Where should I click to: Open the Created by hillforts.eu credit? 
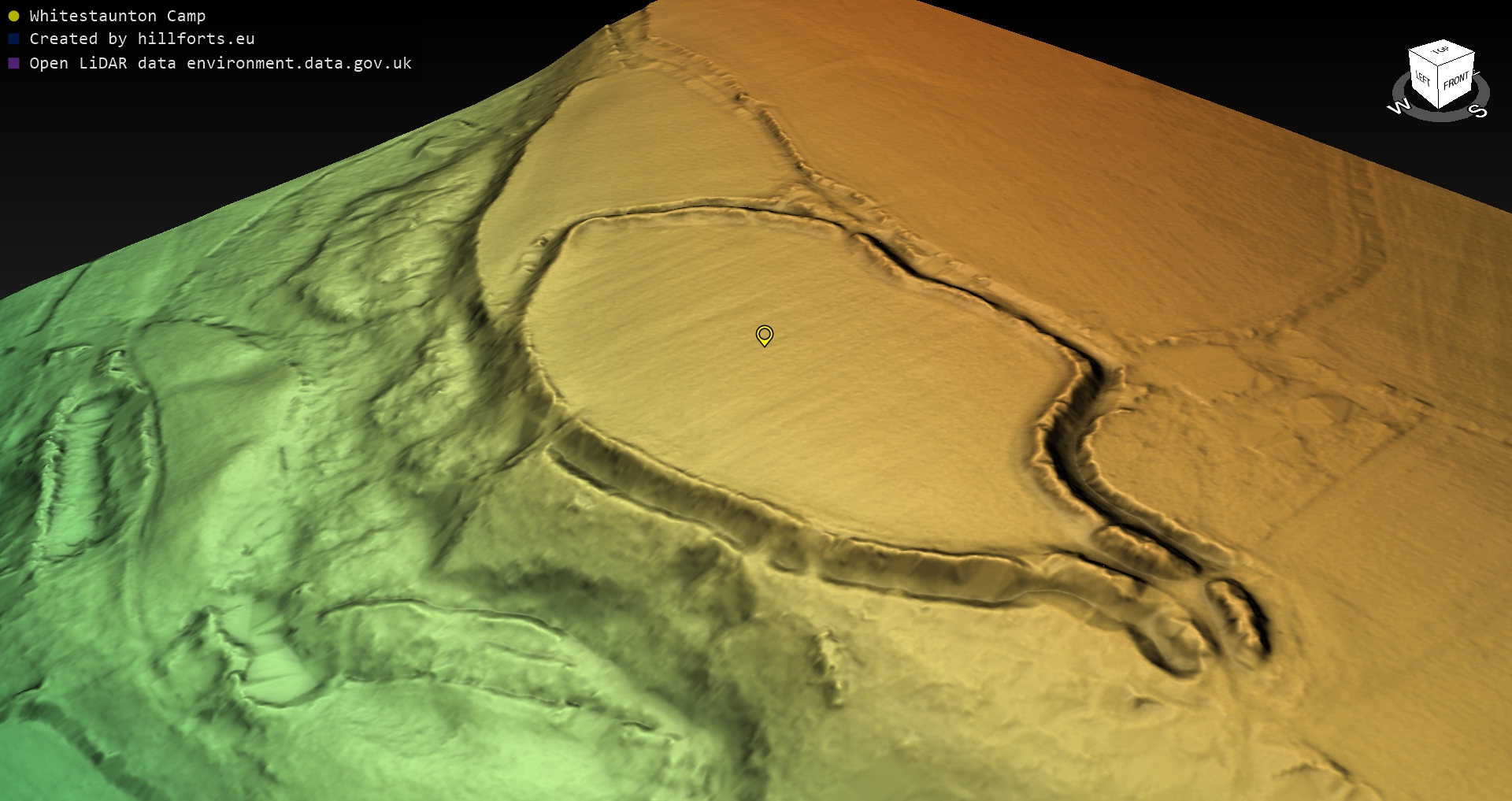(x=142, y=39)
